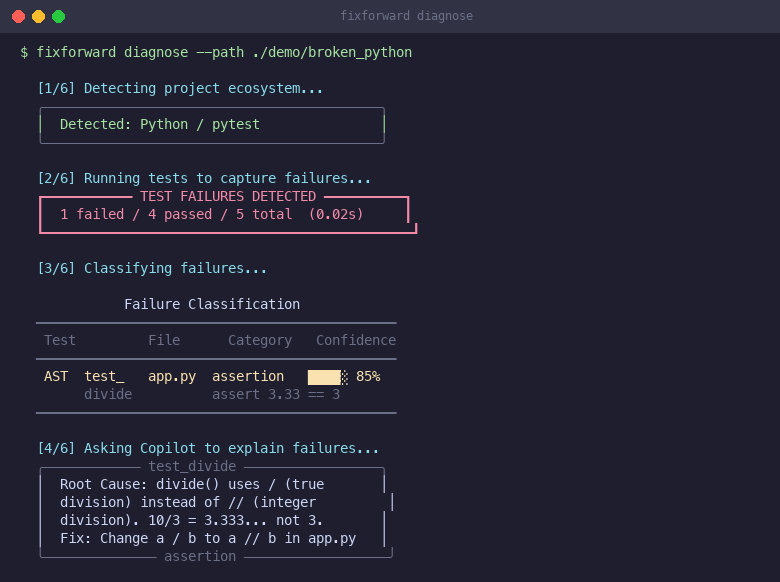The image size is (780, 582).
Task: Click the confidence progress bar at 85%
Action: [326, 377]
